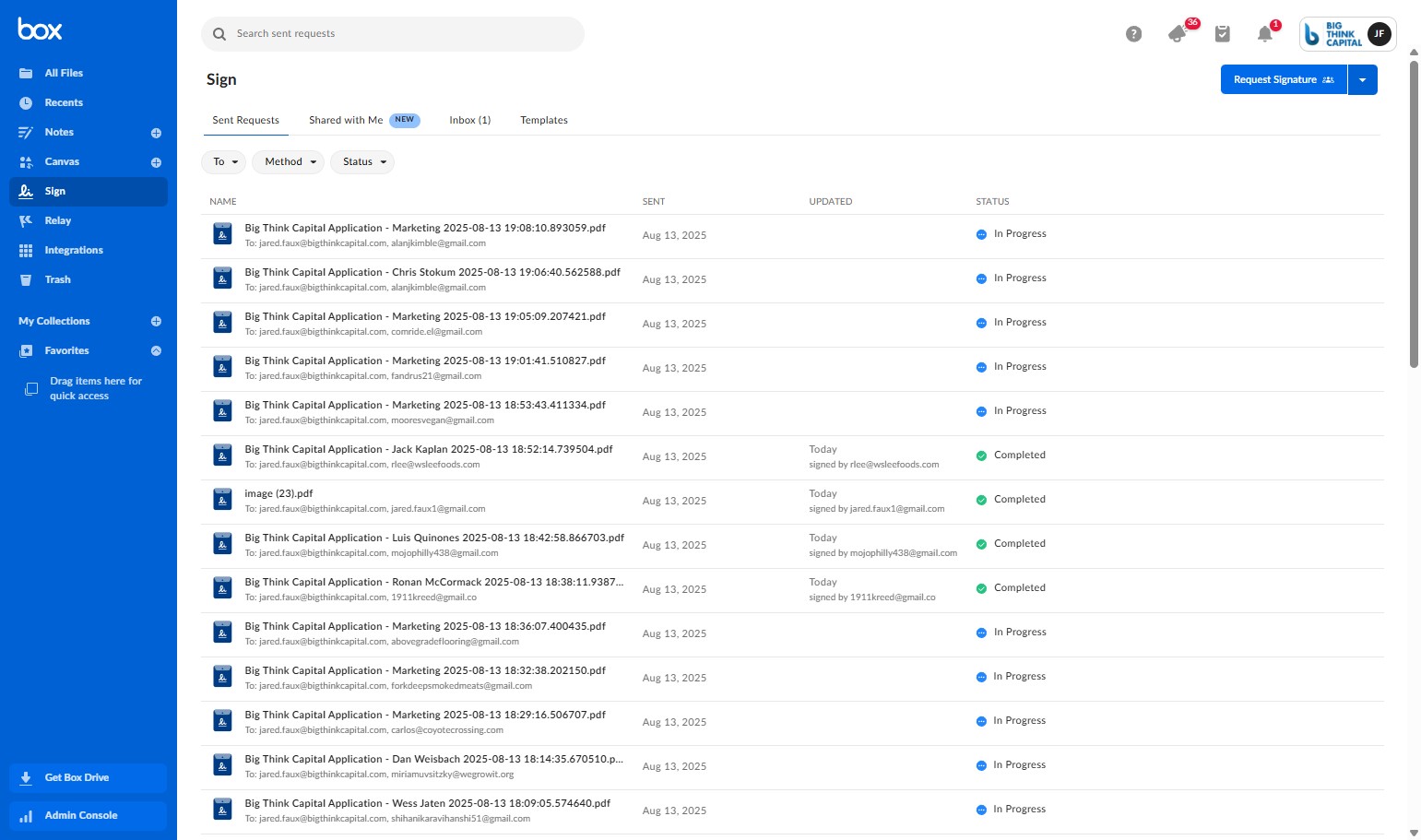Viewport: 1421px width, 840px height.
Task: Open the notifications bell icon
Action: 1265,34
